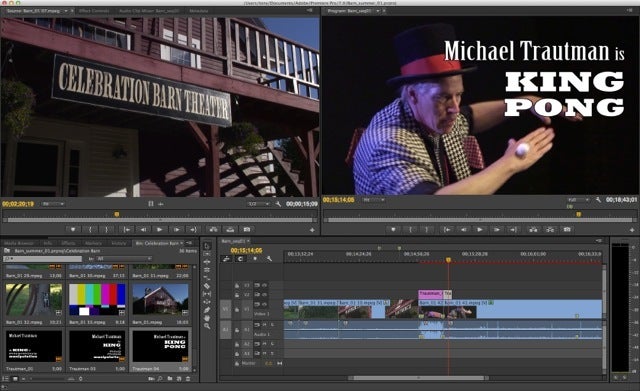The image size is (640, 391).
Task: Open the bin filter 'All' dropdown
Action: (x=124, y=259)
